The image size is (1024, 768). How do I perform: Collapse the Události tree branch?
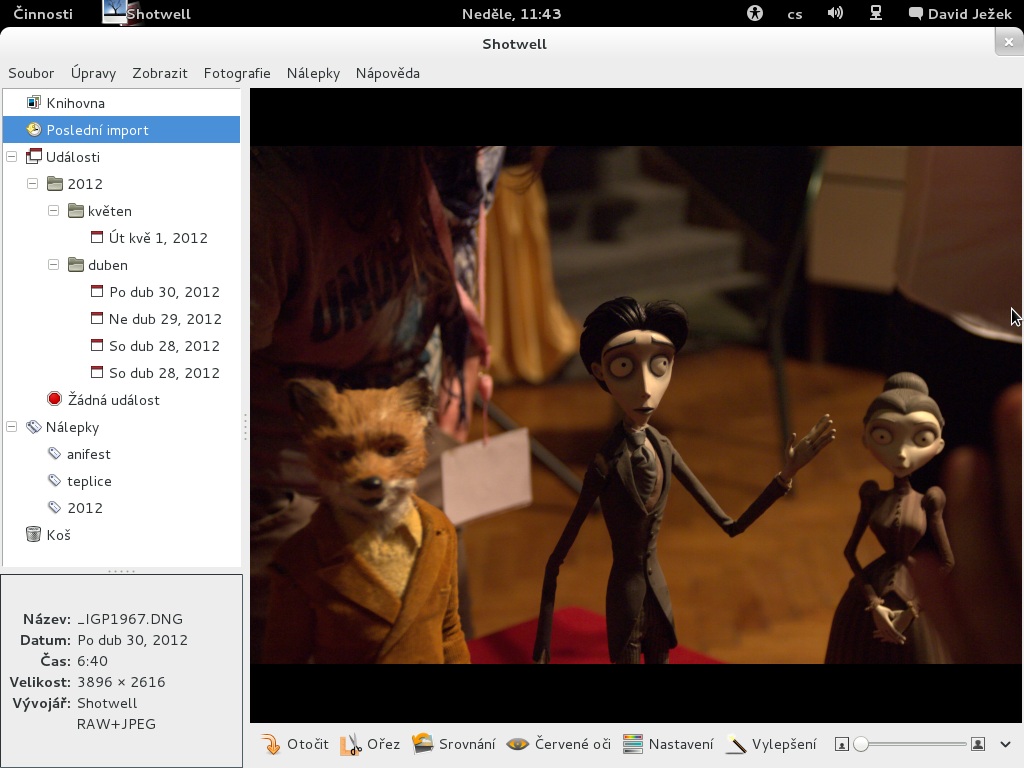click(12, 157)
